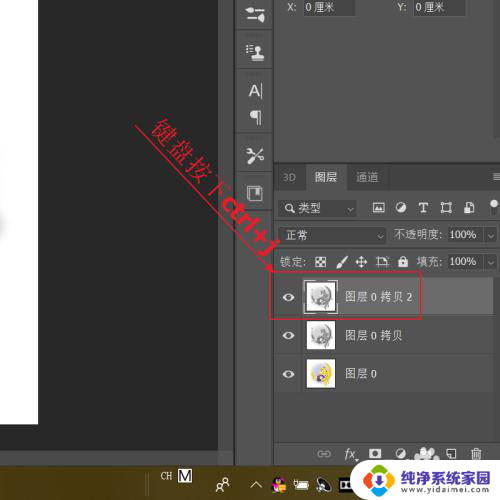Open the Paragraph panel icon
500x500 pixels.
256,117
